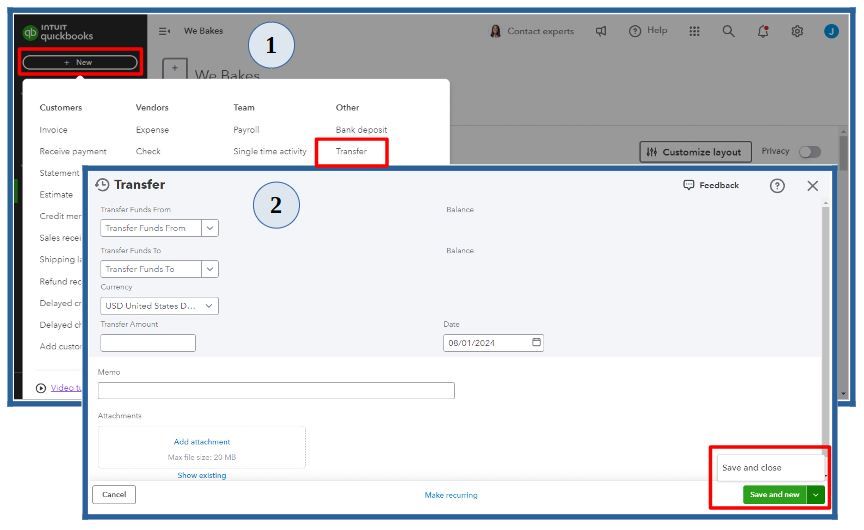Select Estimate in Customers column
Viewport: 864px width, 530px height.
coord(56,194)
